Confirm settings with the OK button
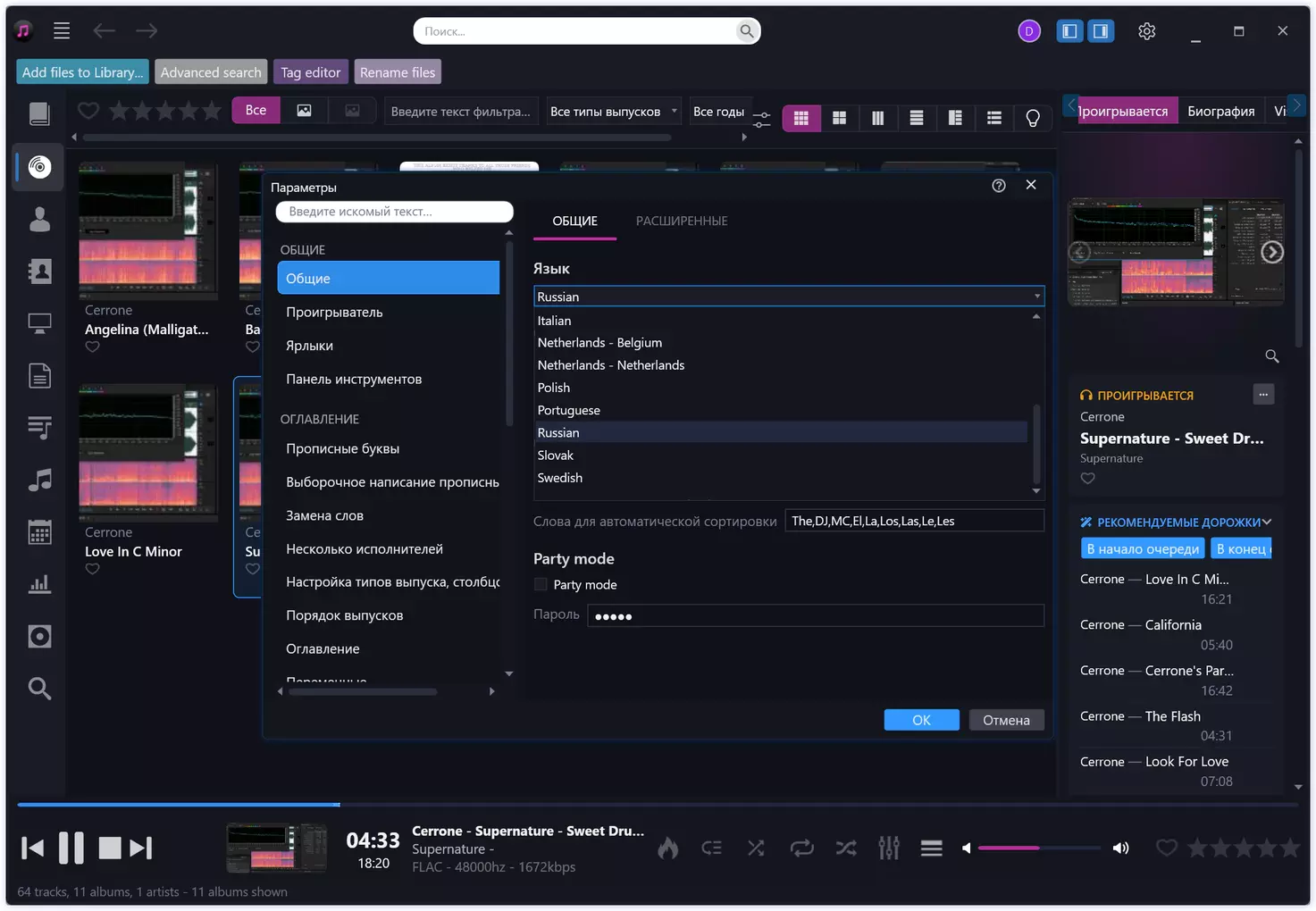This screenshot has width=1316, height=911. 921,720
